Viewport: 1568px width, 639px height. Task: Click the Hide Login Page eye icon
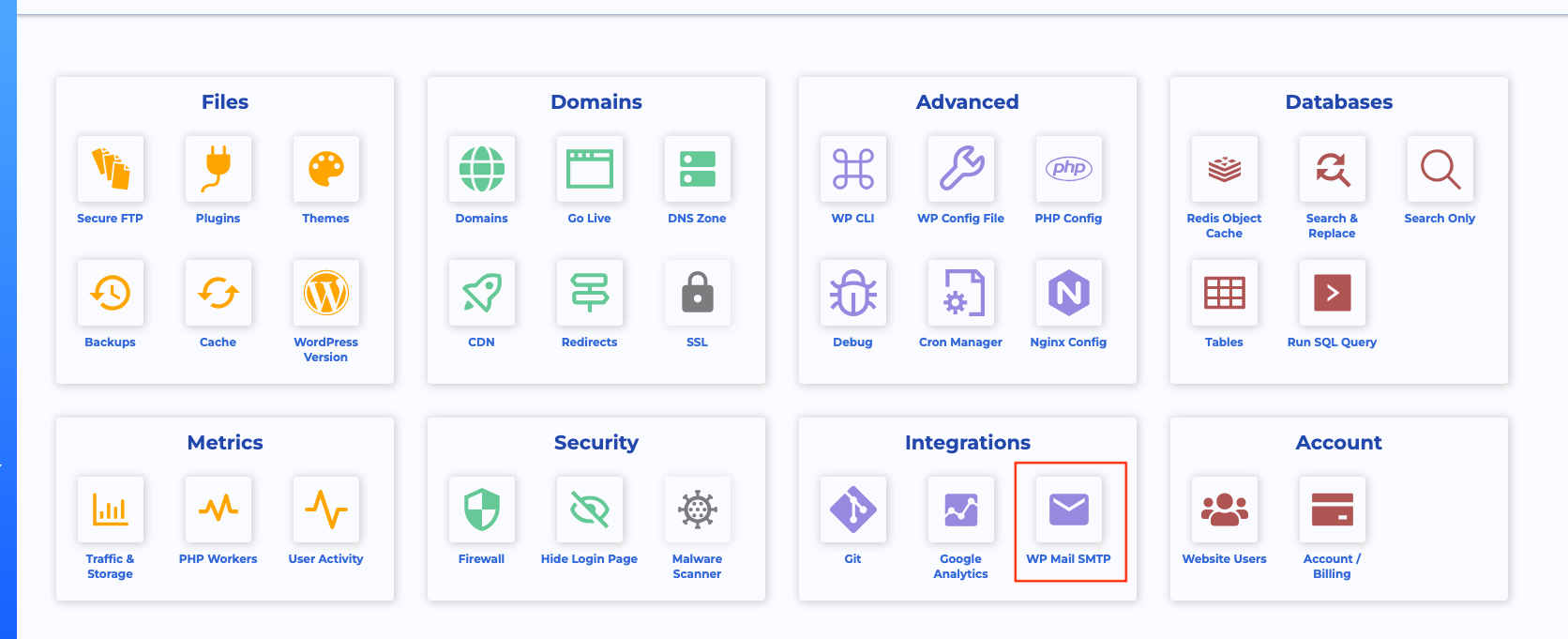tap(590, 510)
